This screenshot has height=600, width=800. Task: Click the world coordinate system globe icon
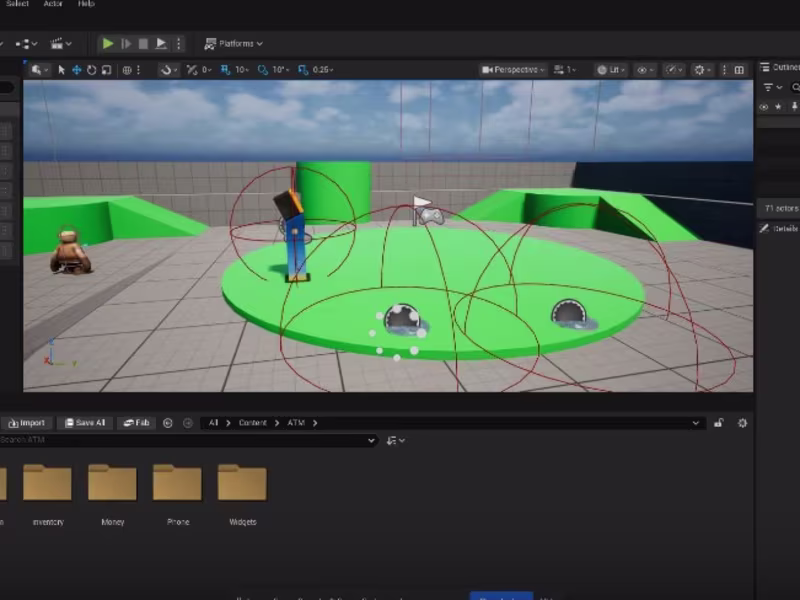click(x=127, y=70)
